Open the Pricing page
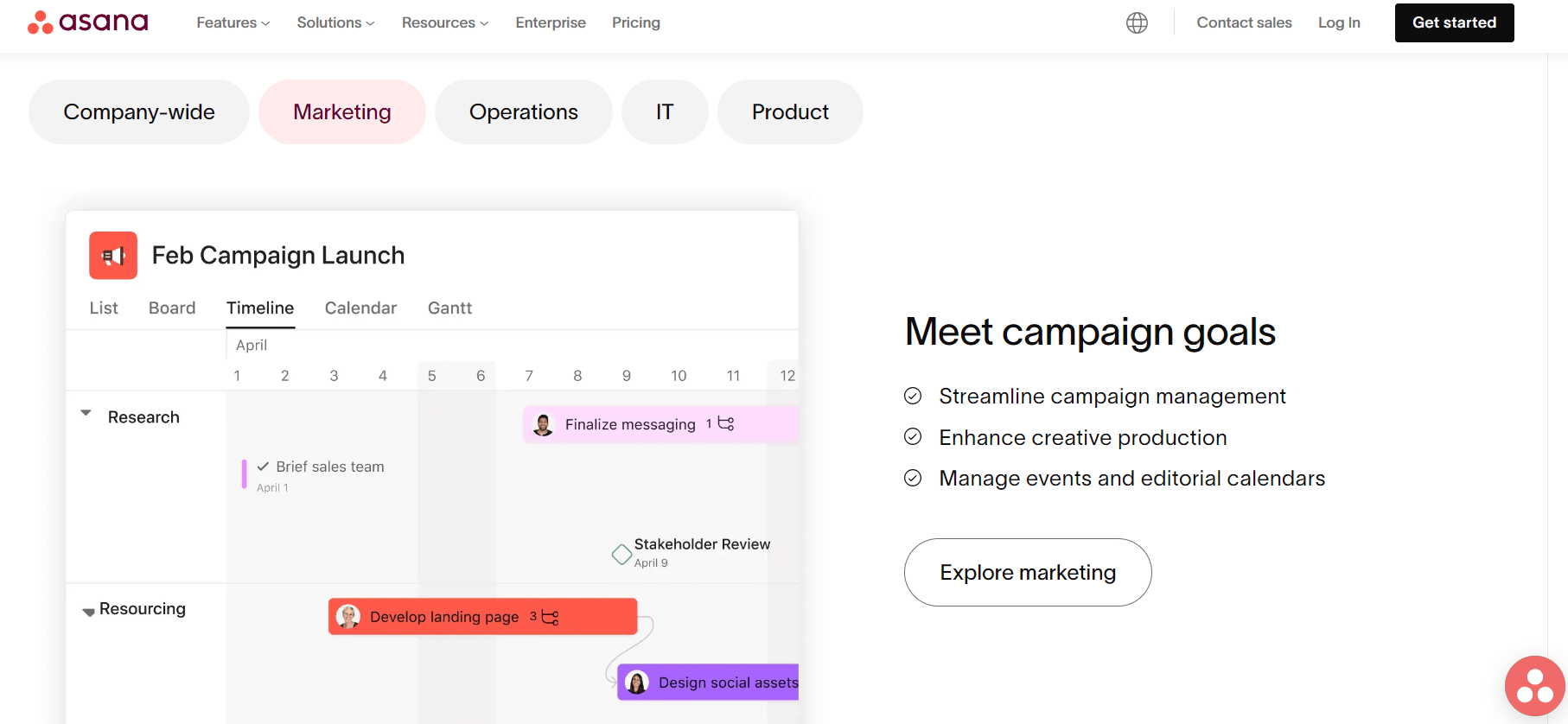 636,22
